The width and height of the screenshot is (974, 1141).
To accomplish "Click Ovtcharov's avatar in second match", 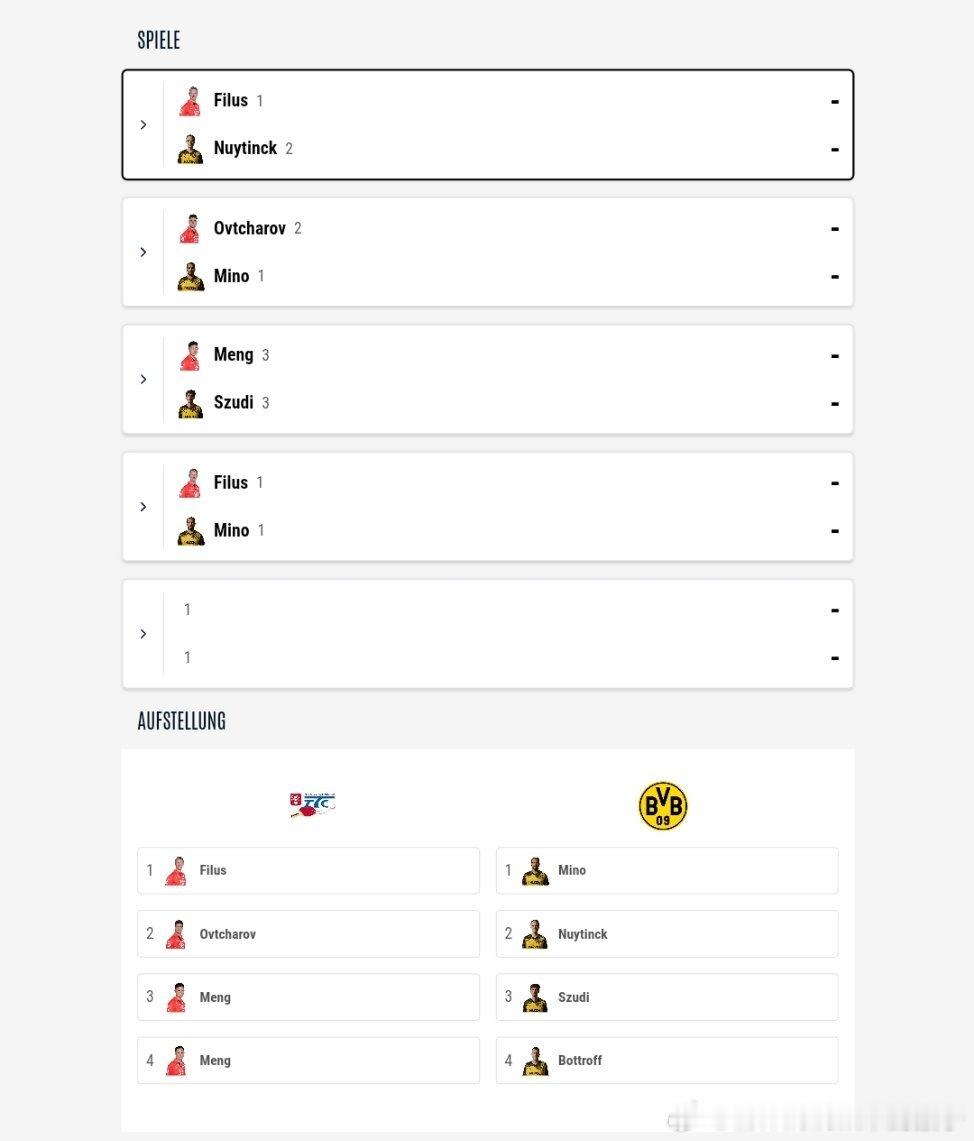I will click(x=190, y=229).
